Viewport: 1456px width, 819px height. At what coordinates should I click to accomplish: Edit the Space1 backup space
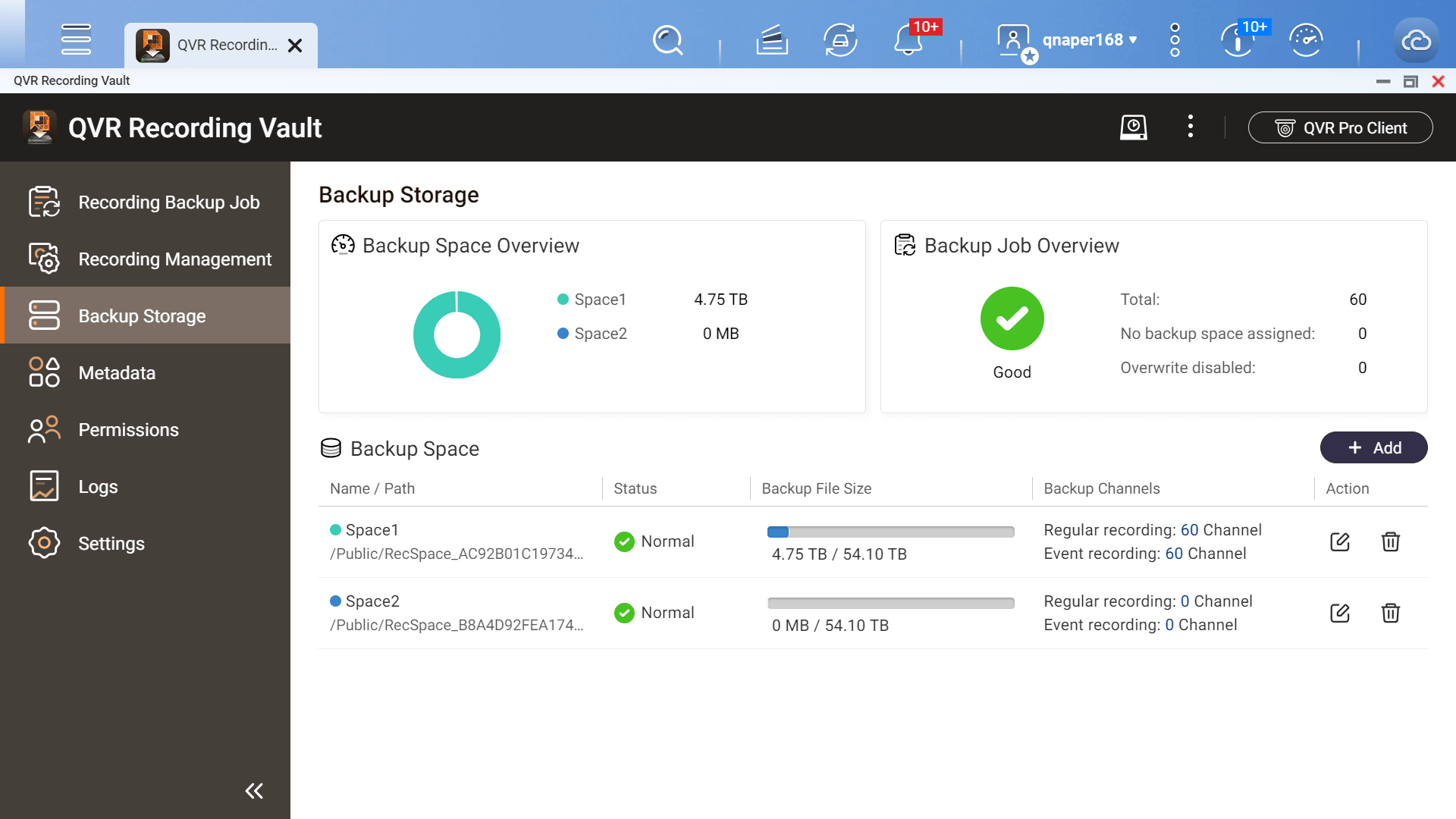click(x=1340, y=541)
